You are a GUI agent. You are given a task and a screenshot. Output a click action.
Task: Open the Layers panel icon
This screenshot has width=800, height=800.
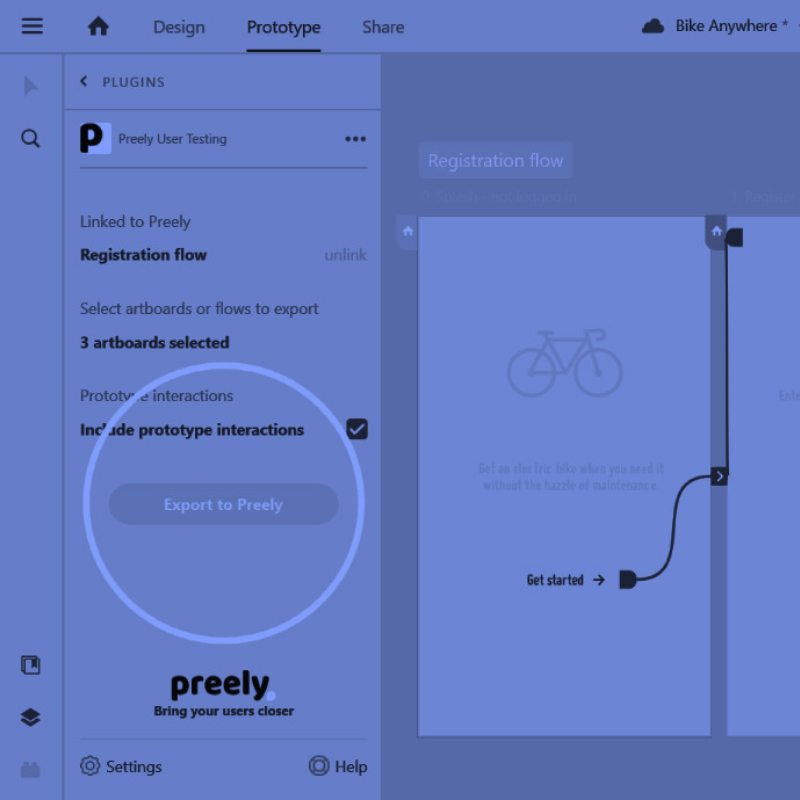pos(31,717)
